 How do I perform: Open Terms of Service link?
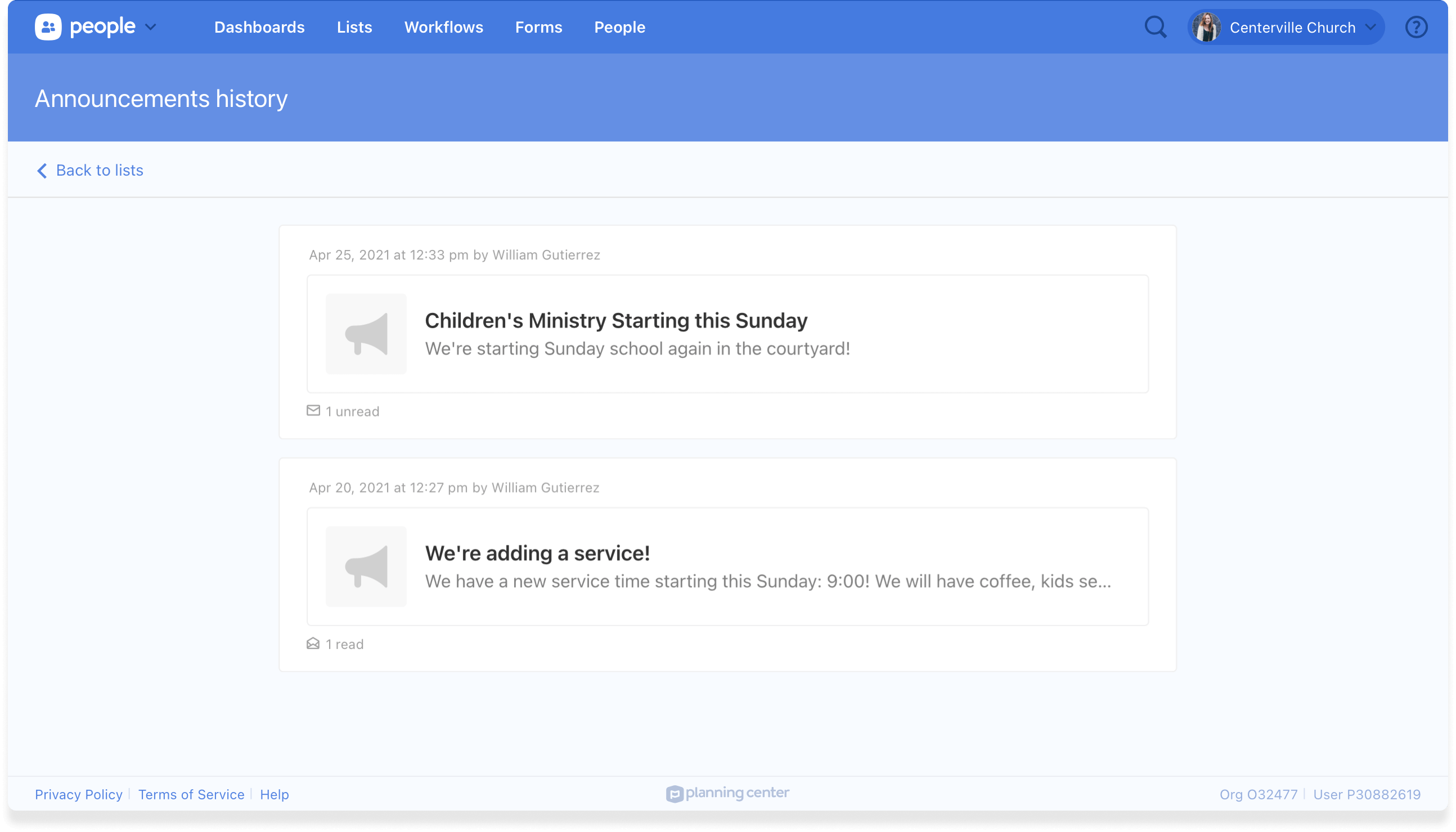pyautogui.click(x=191, y=794)
